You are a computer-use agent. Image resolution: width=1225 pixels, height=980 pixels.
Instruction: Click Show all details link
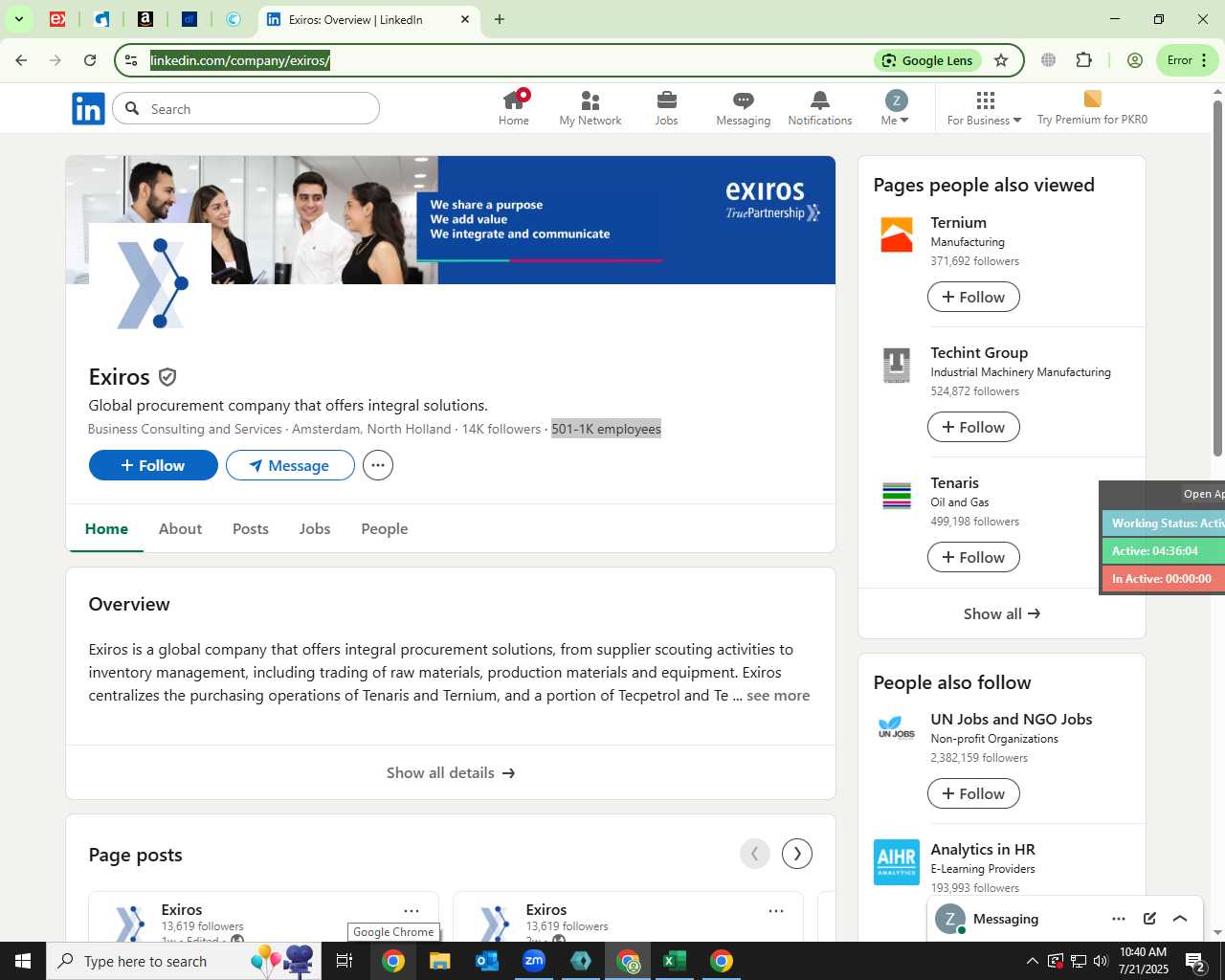(451, 772)
